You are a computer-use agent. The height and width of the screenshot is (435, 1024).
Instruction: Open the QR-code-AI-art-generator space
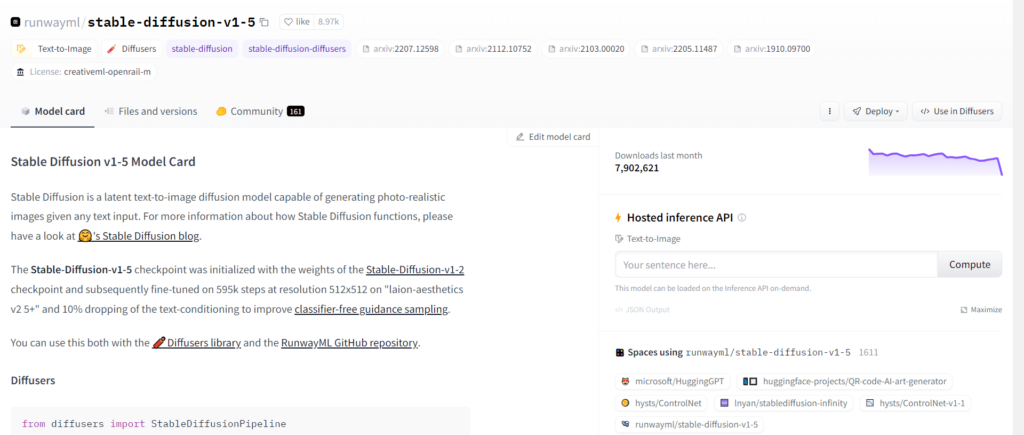click(844, 381)
